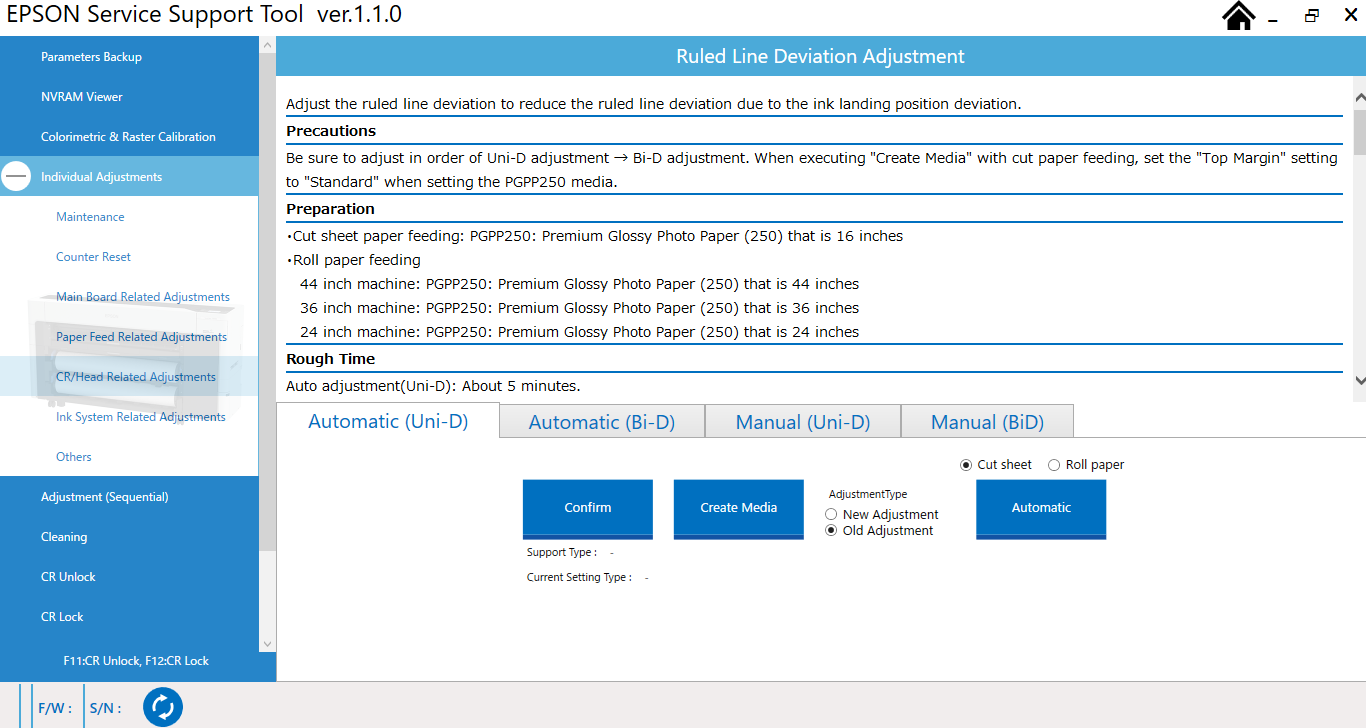The image size is (1366, 728).
Task: Click the Precautions heading
Action: (331, 131)
